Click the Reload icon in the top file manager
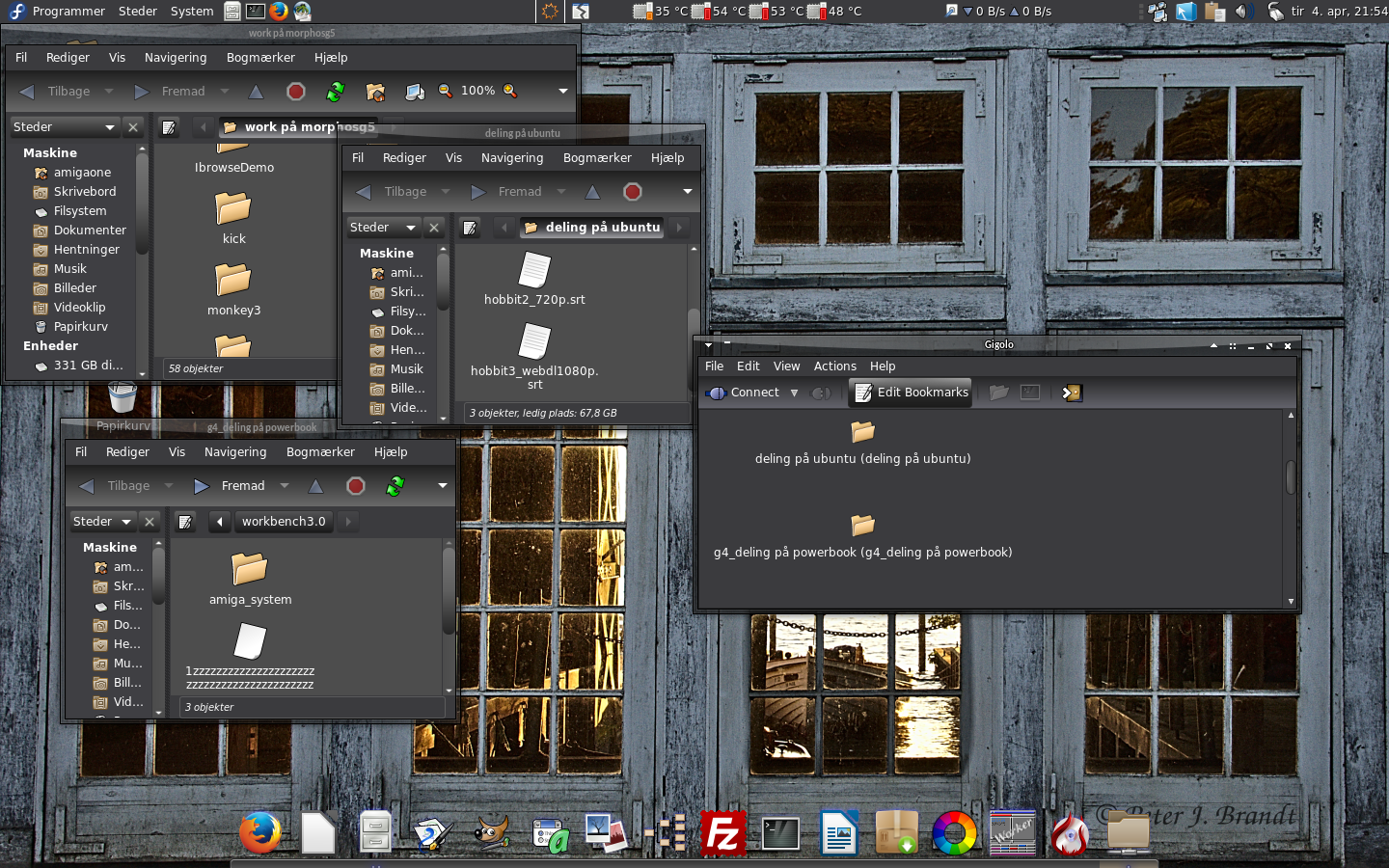The image size is (1389, 868). 335,92
